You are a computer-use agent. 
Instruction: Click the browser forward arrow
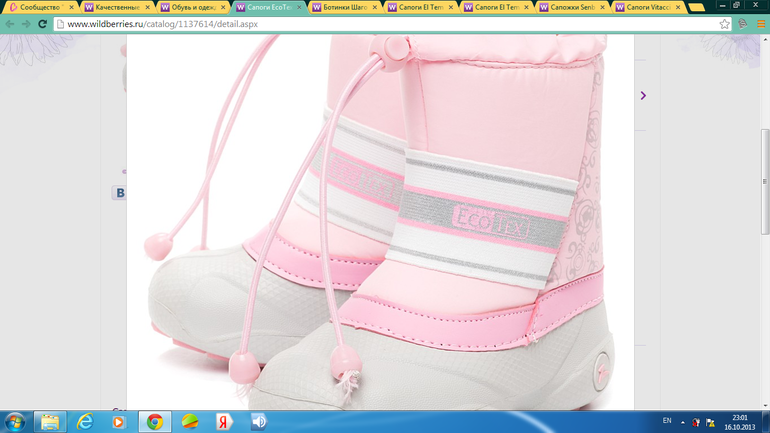(26, 24)
